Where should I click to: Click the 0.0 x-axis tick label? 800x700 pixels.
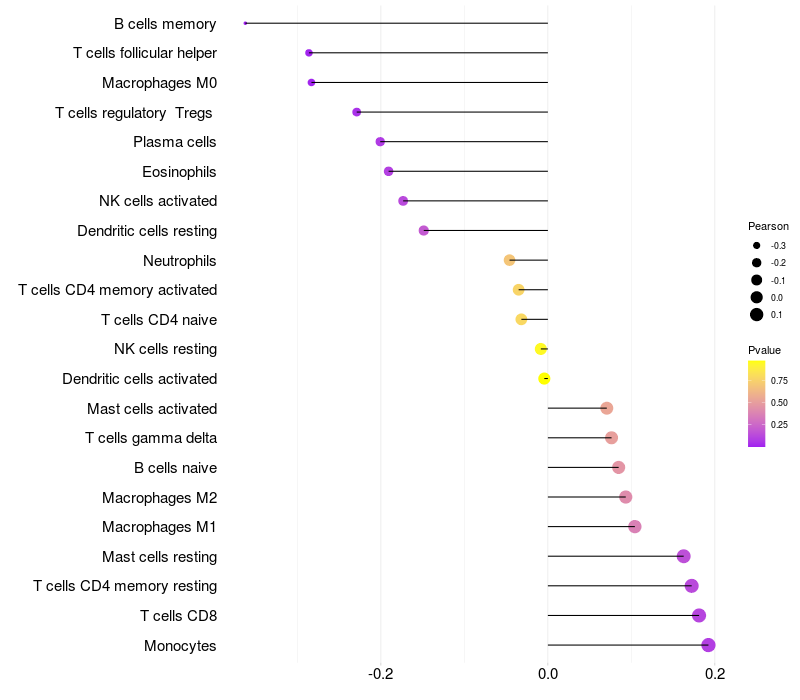tap(548, 674)
